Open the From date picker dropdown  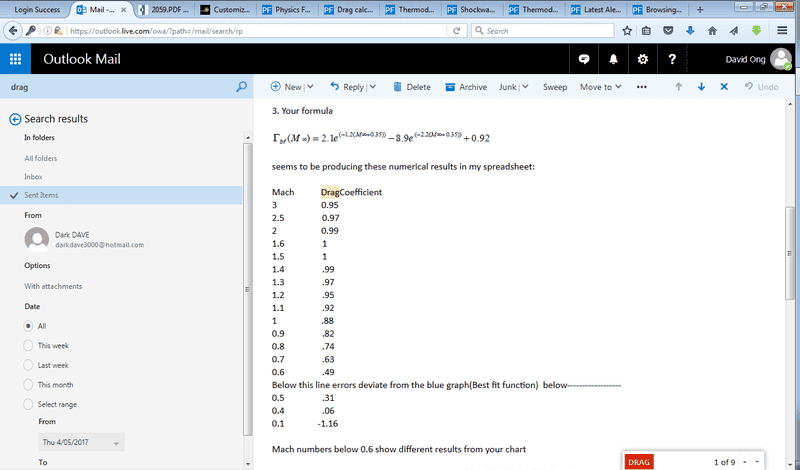pos(117,442)
